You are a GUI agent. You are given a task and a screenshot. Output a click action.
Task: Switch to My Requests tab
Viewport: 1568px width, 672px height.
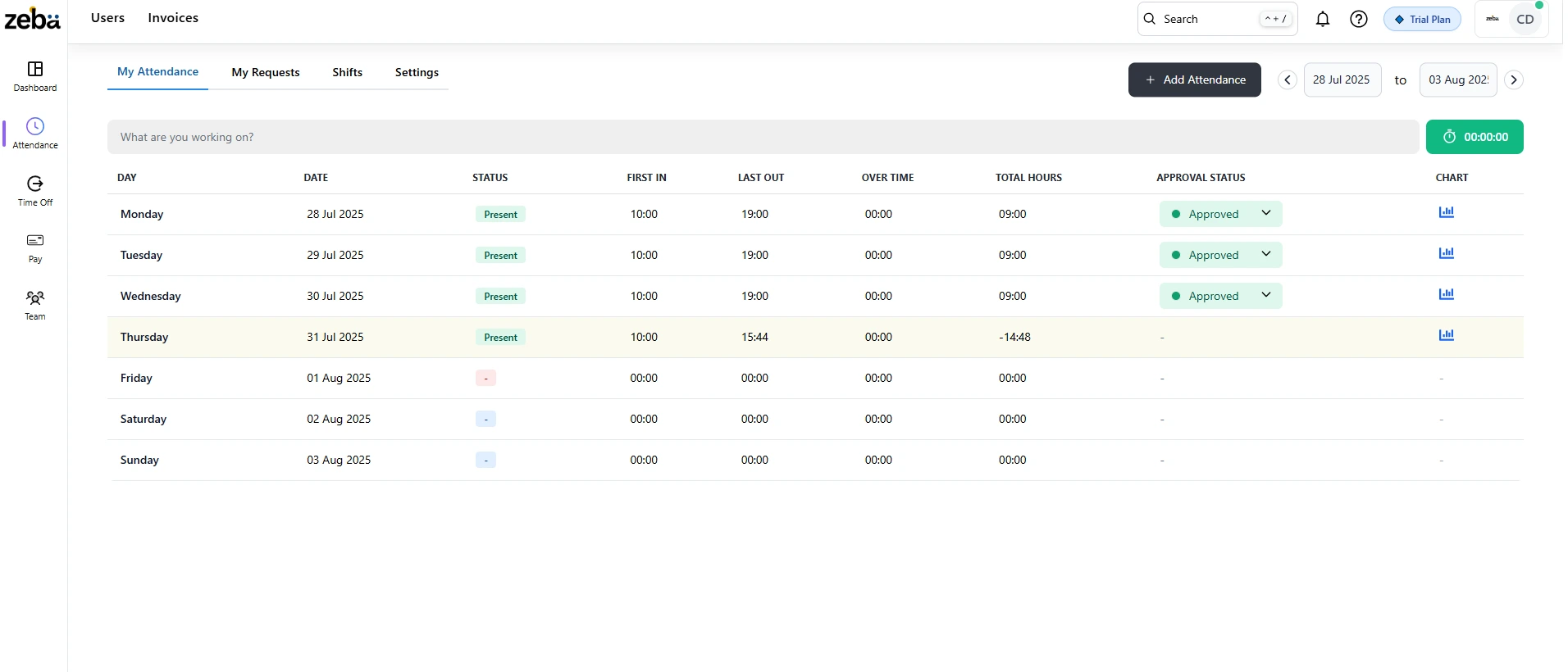266,72
